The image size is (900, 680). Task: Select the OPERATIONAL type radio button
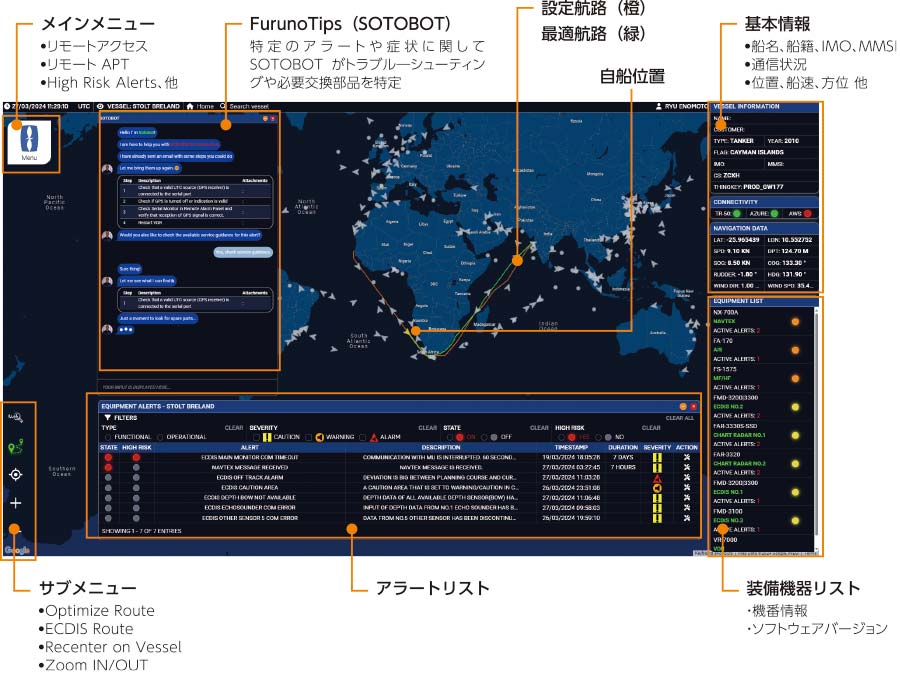click(x=160, y=437)
